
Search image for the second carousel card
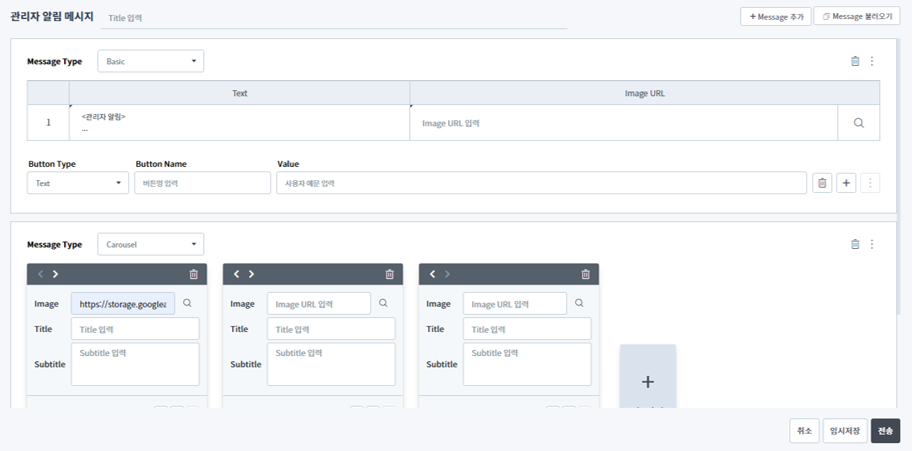383,303
